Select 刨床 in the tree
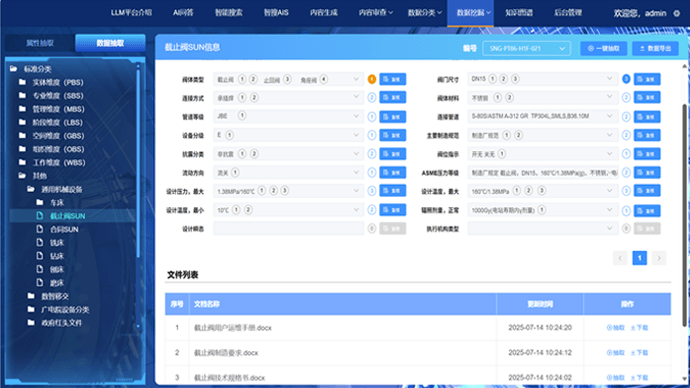 click(x=57, y=269)
